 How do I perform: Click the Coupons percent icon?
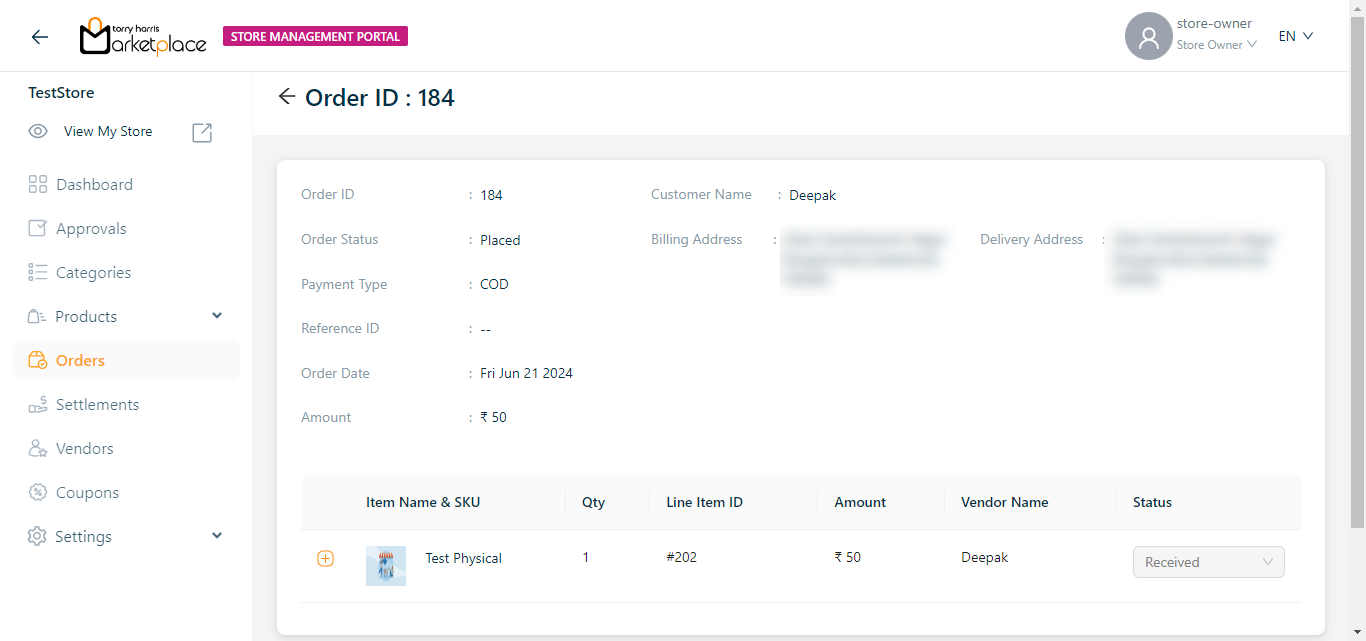click(38, 492)
